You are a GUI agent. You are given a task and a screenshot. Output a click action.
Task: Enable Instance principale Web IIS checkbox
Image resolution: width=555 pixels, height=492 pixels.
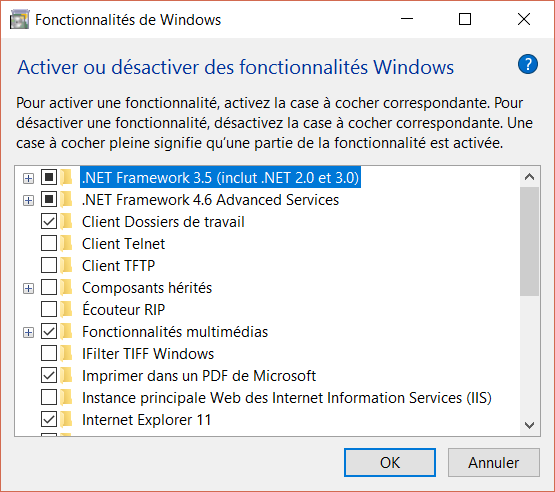(49, 397)
